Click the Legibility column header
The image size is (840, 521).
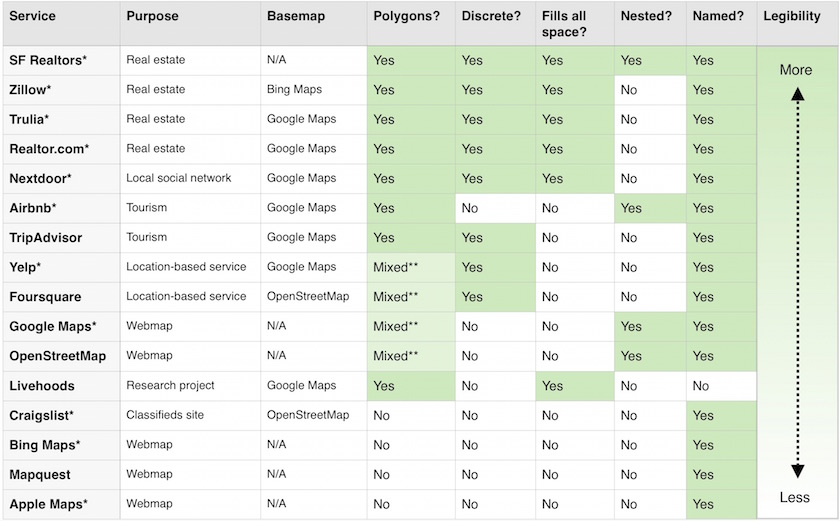coord(792,16)
